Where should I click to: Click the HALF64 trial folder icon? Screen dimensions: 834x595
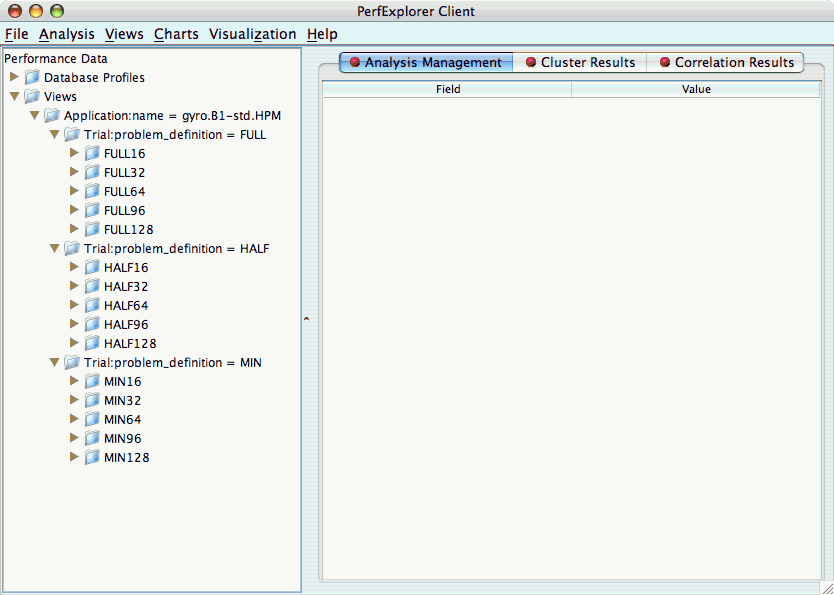pyautogui.click(x=92, y=306)
